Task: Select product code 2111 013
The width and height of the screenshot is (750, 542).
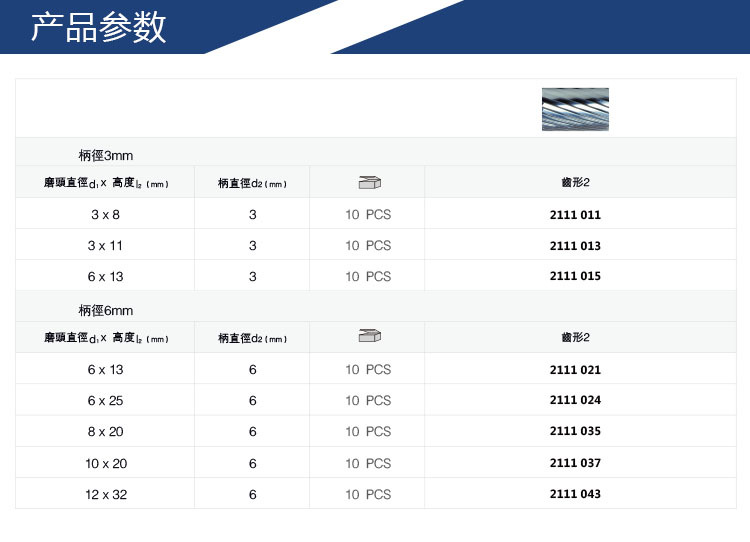Action: [575, 246]
